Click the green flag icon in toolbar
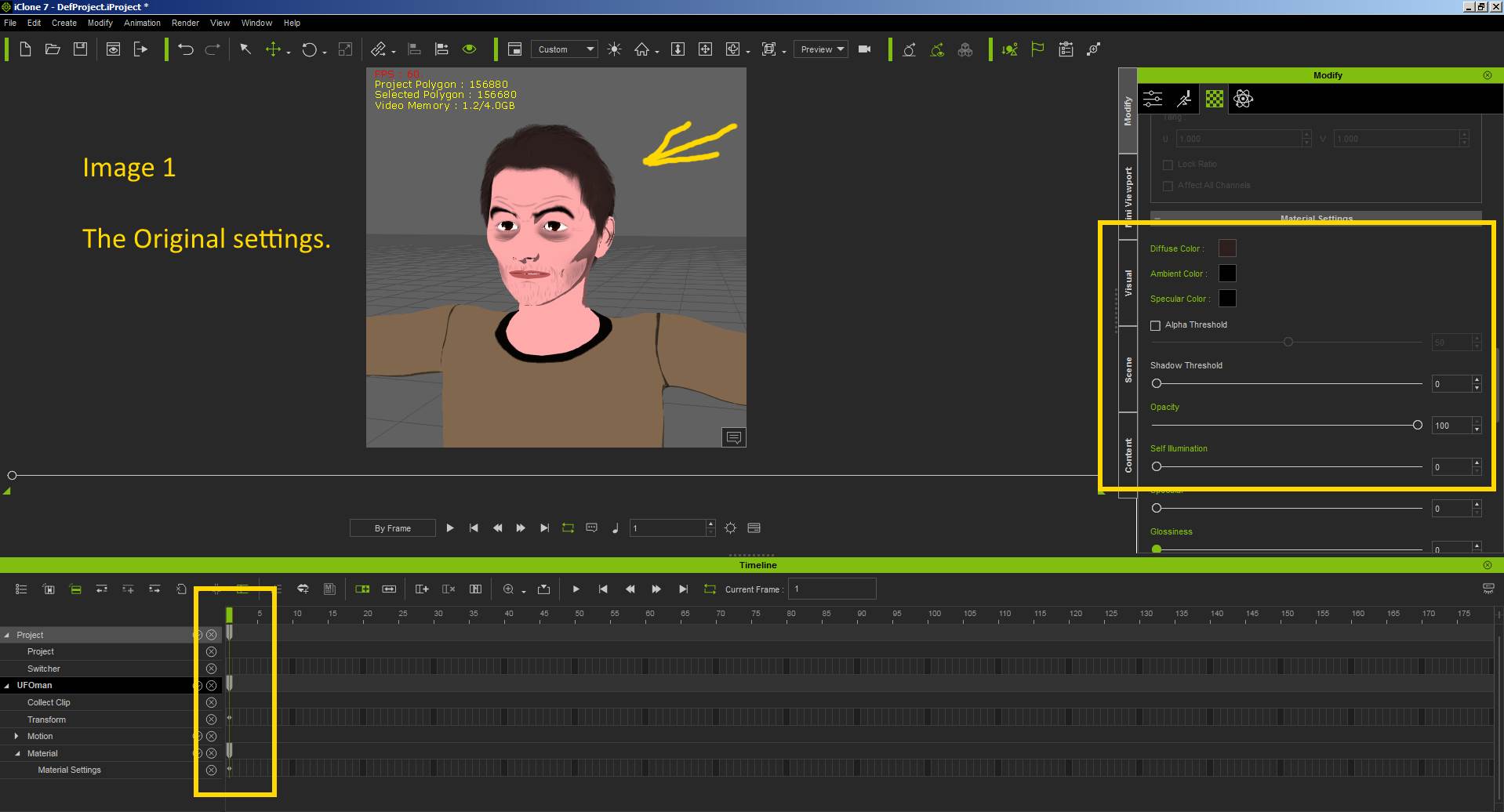The height and width of the screenshot is (812, 1504). point(1037,49)
